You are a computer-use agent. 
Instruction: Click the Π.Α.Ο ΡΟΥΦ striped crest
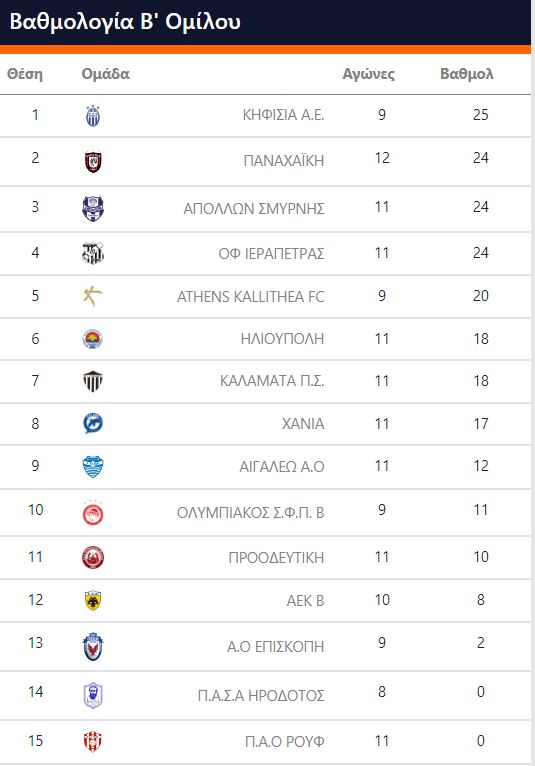[x=93, y=742]
